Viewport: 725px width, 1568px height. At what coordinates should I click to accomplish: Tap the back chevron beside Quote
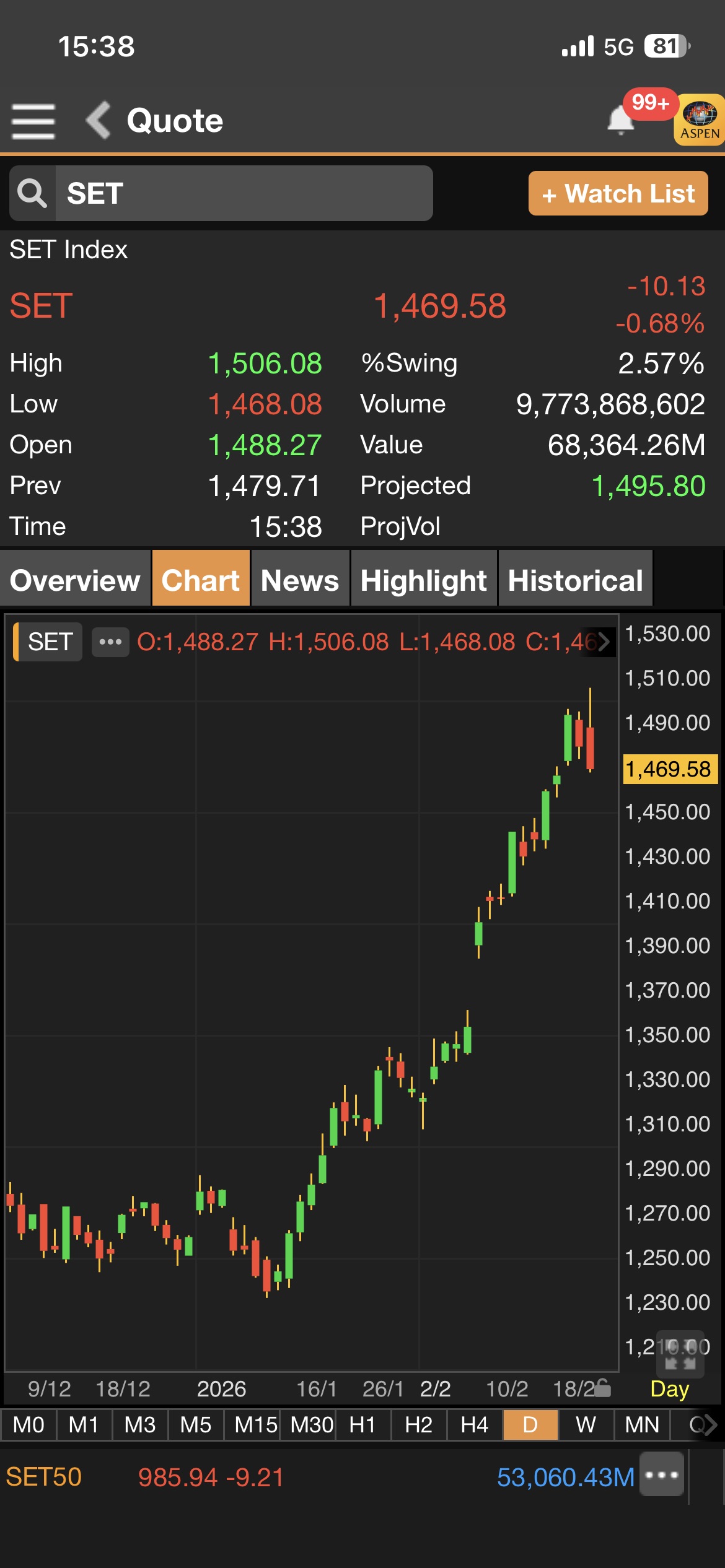point(99,120)
